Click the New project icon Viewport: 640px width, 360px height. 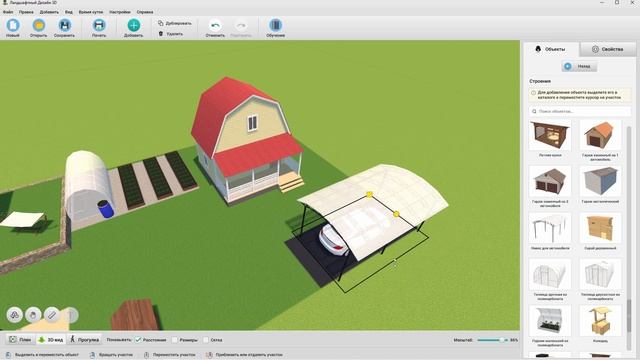tap(13, 25)
